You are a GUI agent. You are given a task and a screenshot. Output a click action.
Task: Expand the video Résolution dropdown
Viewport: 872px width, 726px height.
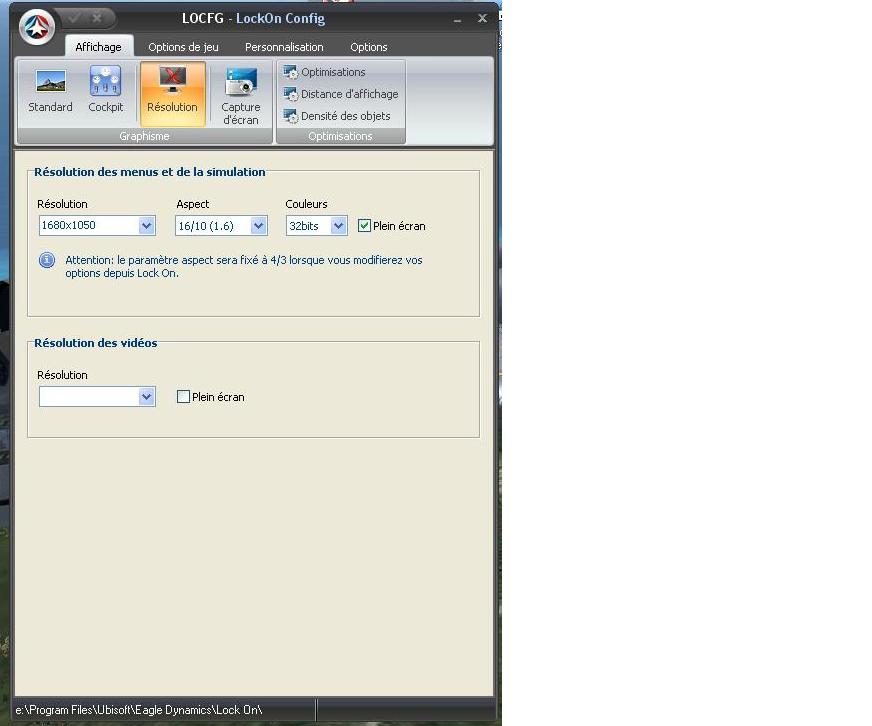pyautogui.click(x=147, y=397)
